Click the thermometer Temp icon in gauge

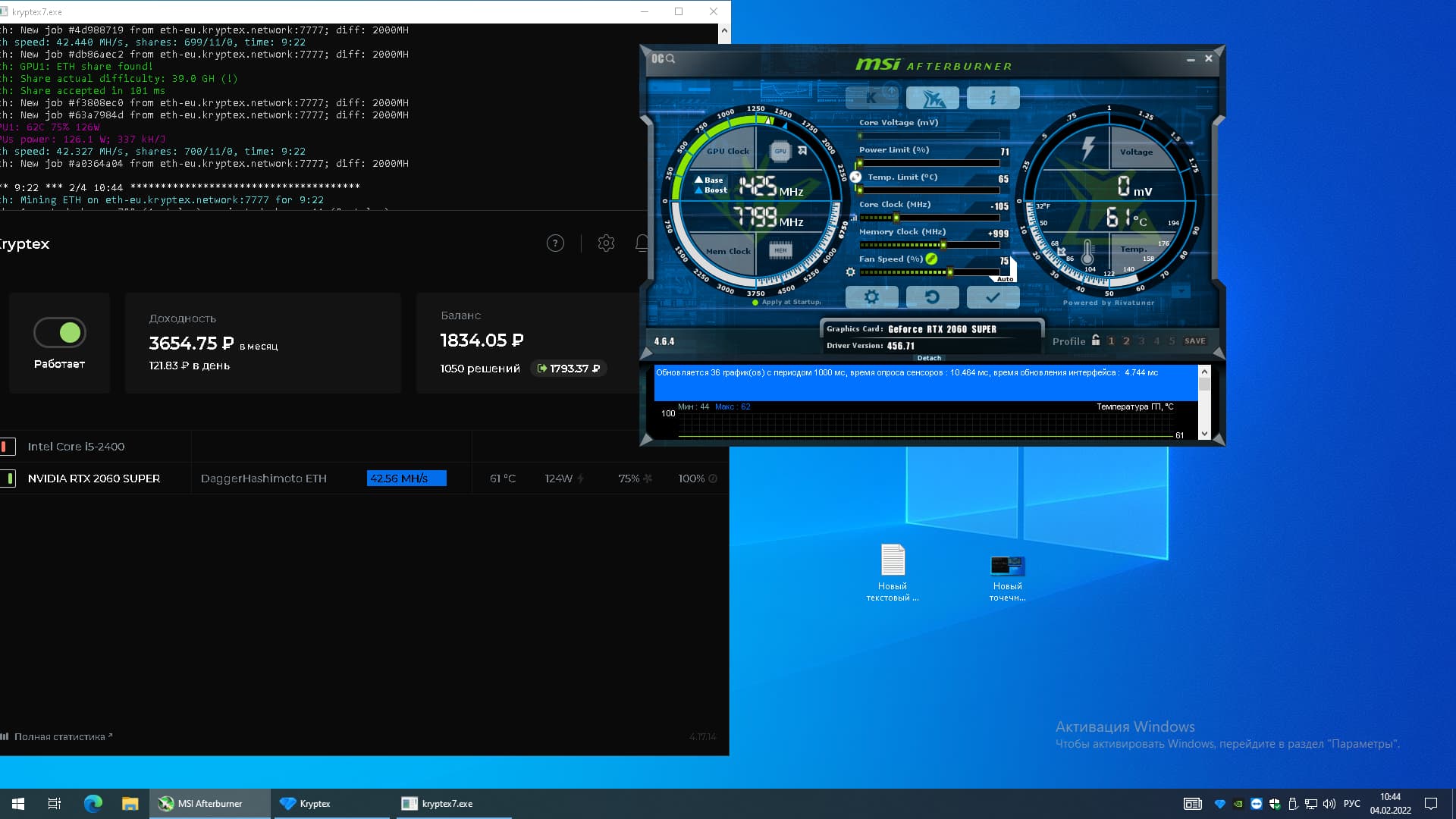tap(1087, 251)
